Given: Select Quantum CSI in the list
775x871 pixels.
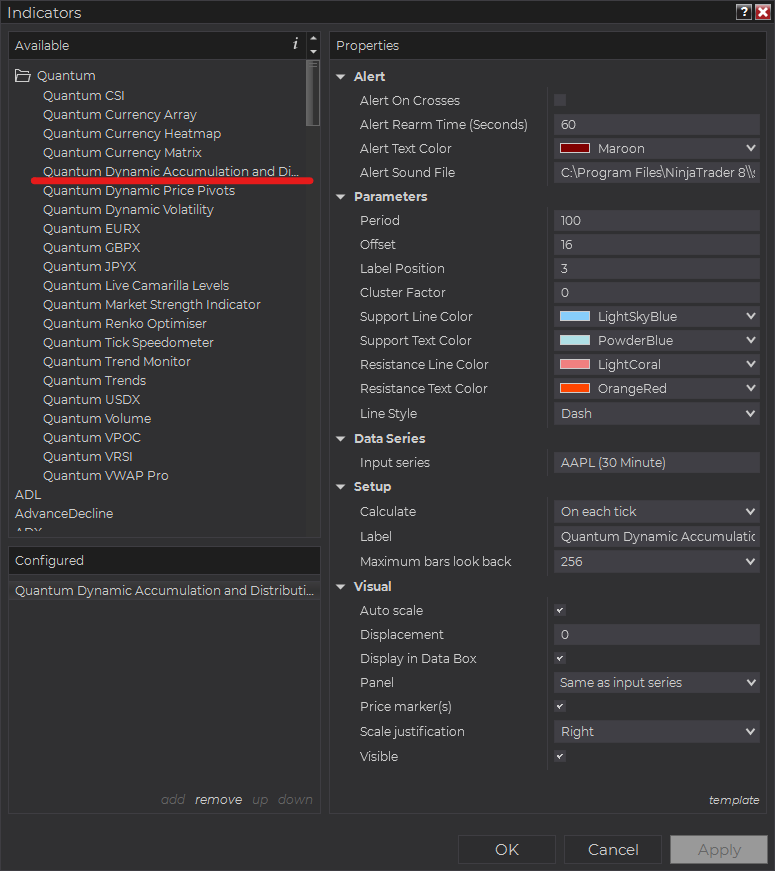Looking at the screenshot, I should [84, 96].
